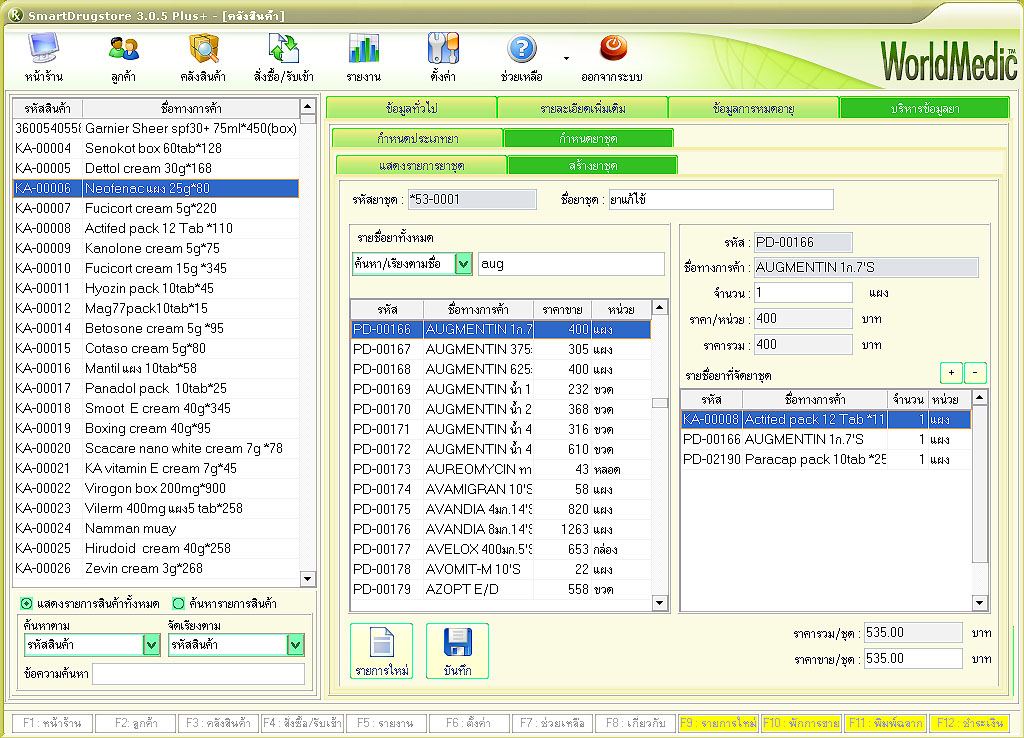The height and width of the screenshot is (738, 1024).
Task: Click the plus button above the drug set list
Action: click(x=952, y=373)
